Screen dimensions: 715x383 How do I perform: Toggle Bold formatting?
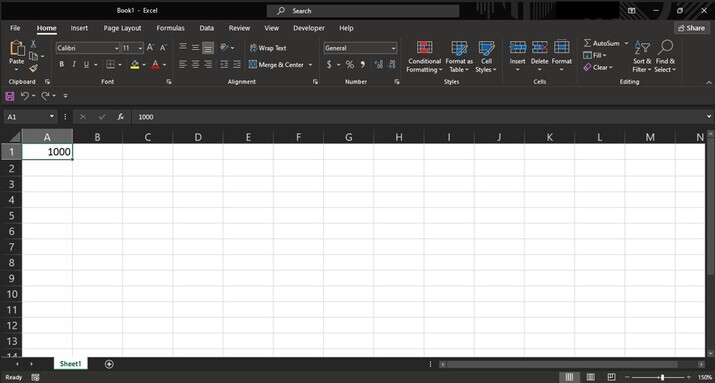tap(62, 65)
